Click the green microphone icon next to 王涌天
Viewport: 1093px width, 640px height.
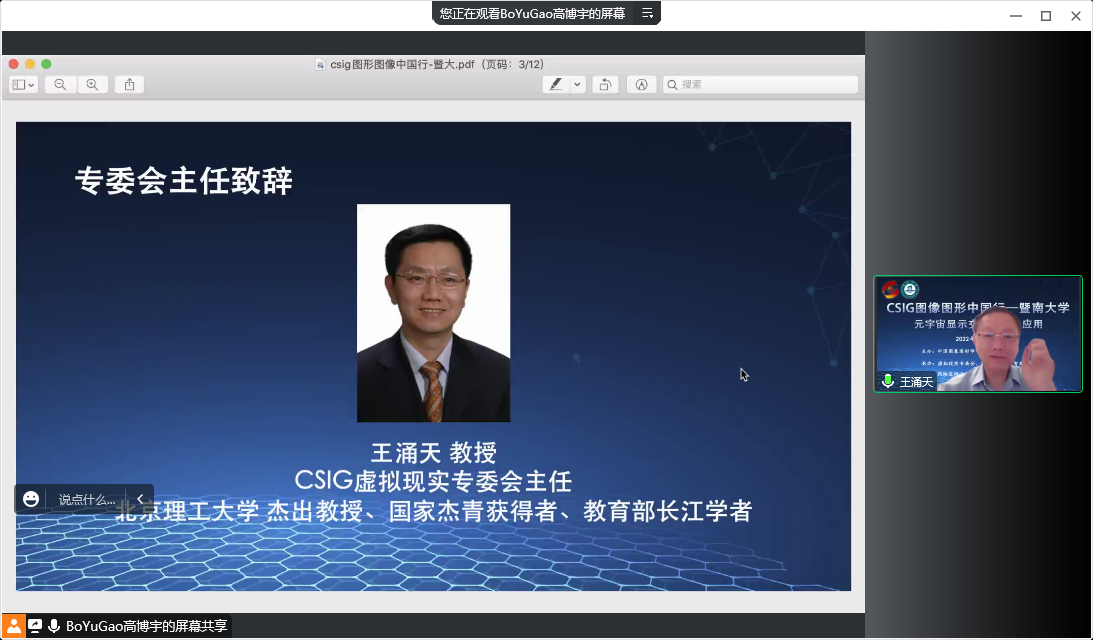click(888, 381)
